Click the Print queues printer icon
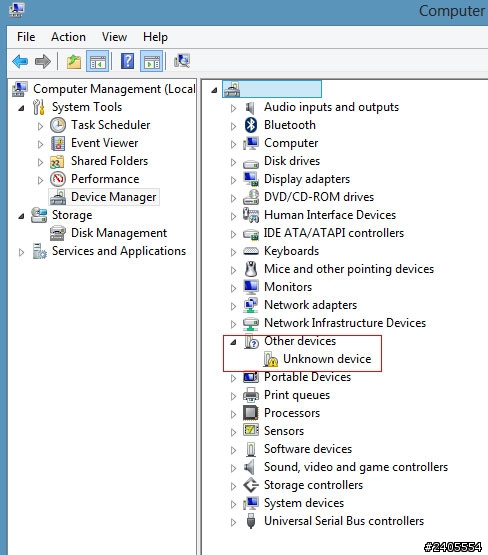 251,395
